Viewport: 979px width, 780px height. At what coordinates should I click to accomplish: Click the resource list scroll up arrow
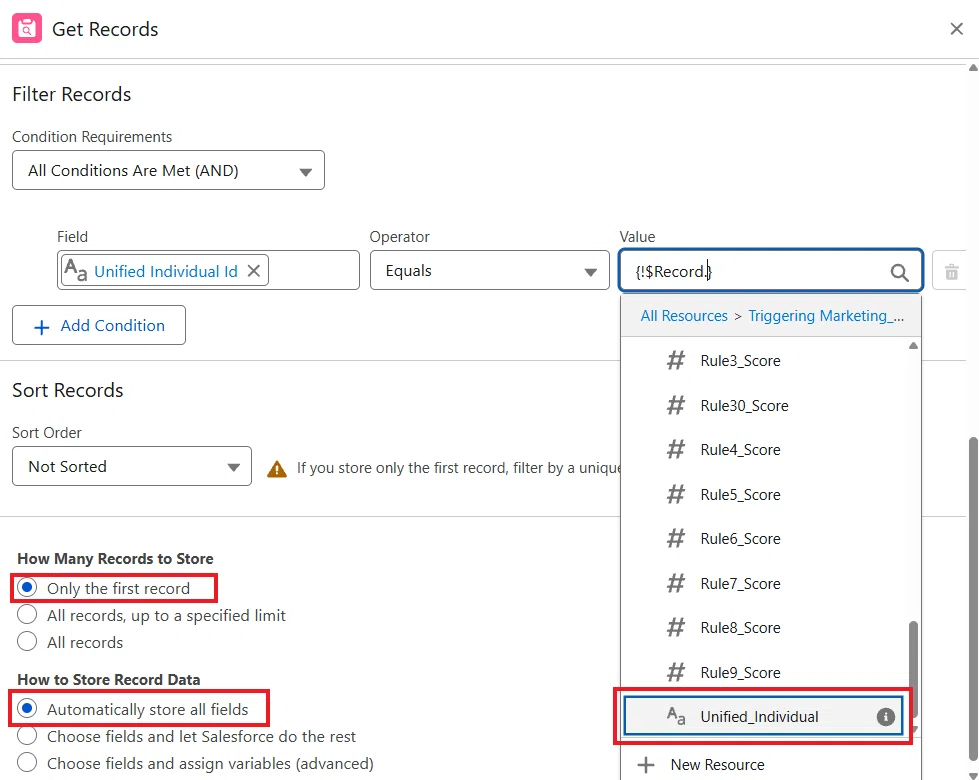pos(913,345)
